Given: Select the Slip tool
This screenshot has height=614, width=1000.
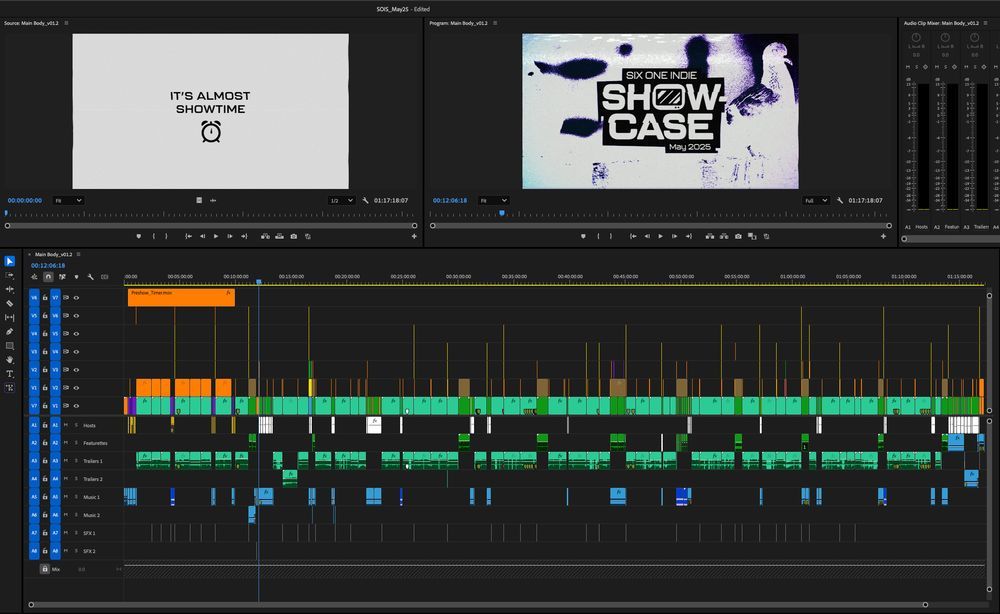Looking at the screenshot, I should (x=10, y=318).
